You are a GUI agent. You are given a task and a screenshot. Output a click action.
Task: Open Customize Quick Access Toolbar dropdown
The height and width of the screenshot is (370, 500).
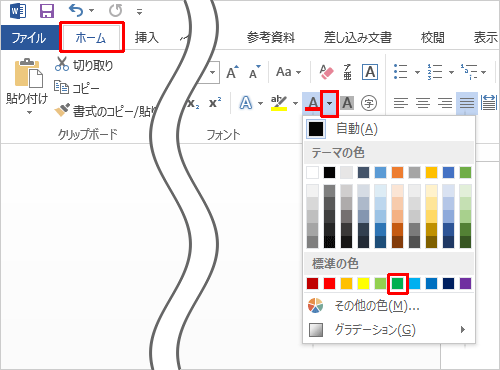tap(139, 12)
